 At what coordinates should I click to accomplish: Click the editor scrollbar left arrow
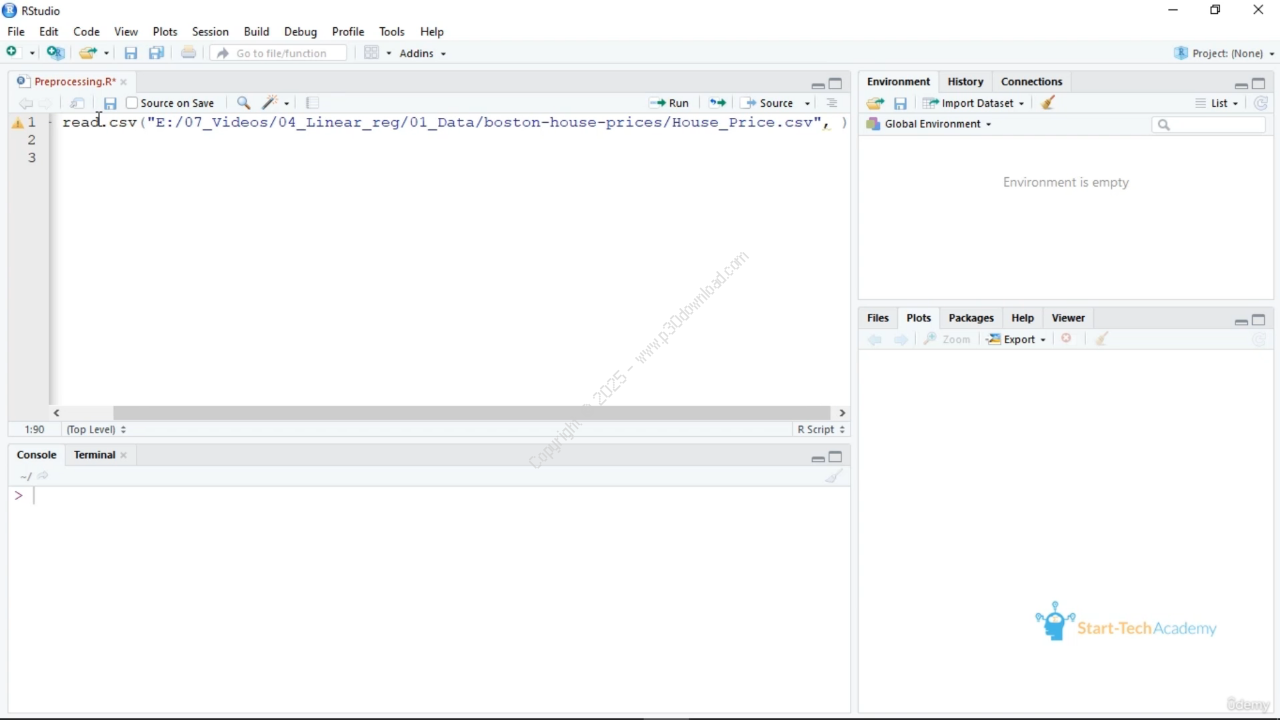click(57, 413)
